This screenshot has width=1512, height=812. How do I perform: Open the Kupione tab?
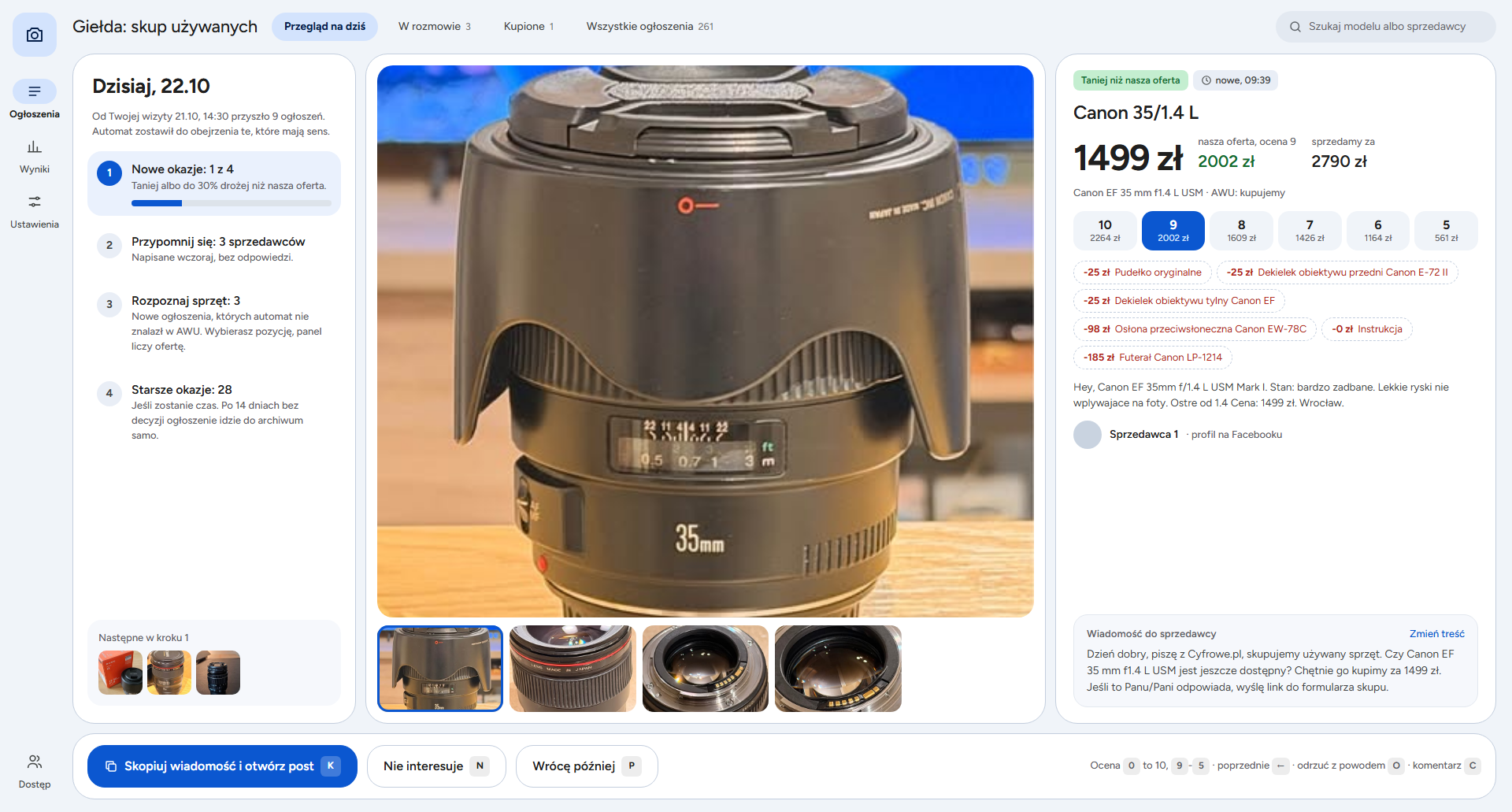point(529,27)
